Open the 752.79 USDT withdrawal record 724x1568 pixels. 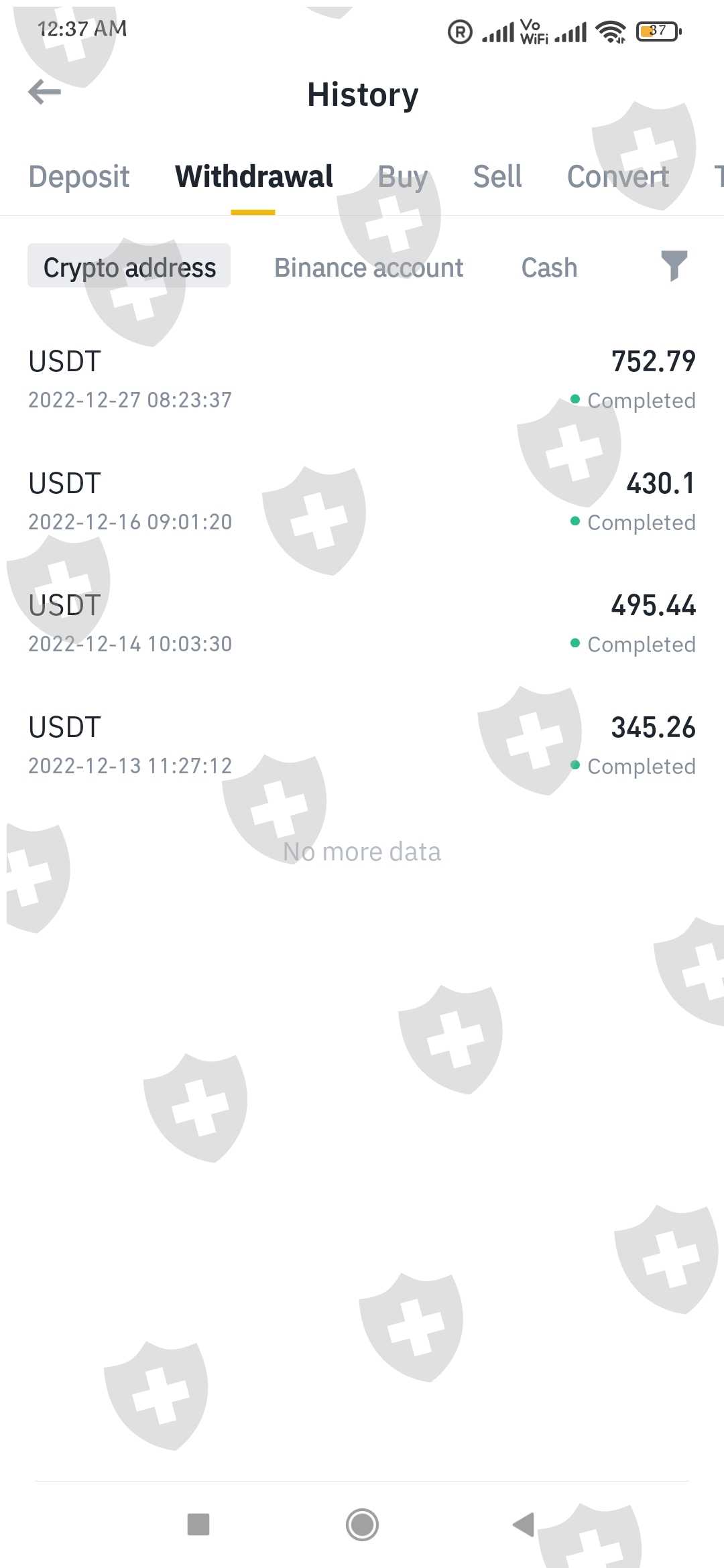point(362,379)
